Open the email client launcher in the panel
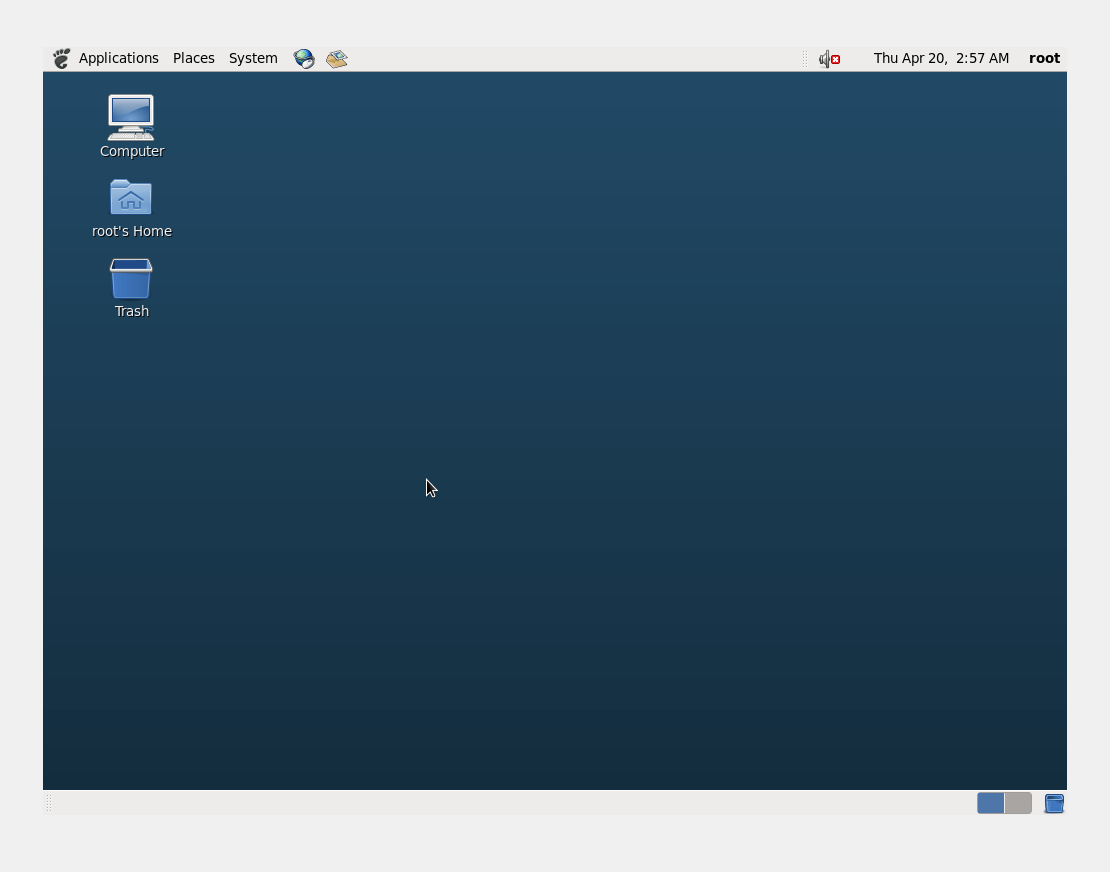Viewport: 1110px width, 872px height. tap(337, 58)
